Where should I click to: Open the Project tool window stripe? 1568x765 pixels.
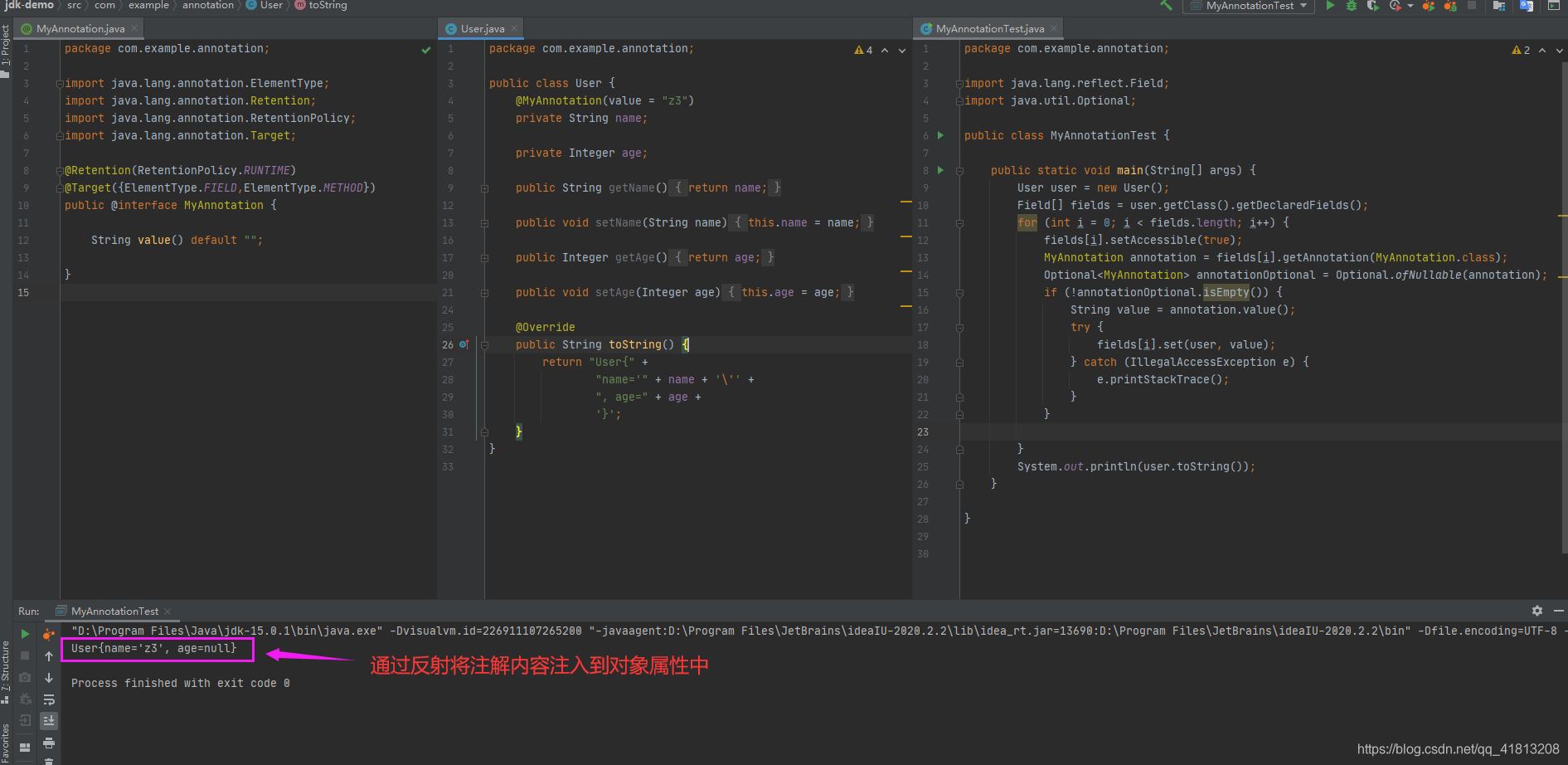[5, 50]
